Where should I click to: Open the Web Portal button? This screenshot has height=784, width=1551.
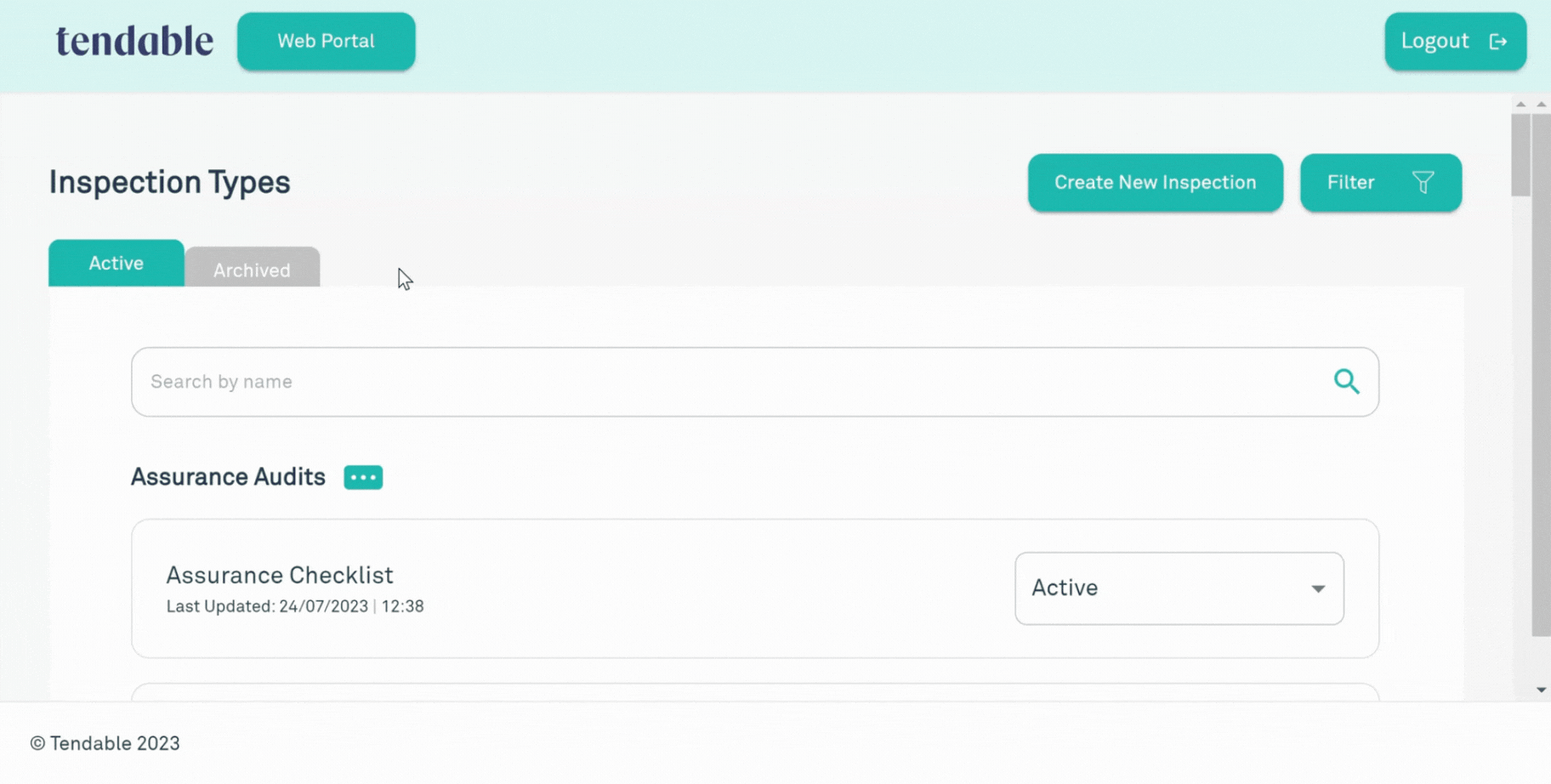(326, 41)
